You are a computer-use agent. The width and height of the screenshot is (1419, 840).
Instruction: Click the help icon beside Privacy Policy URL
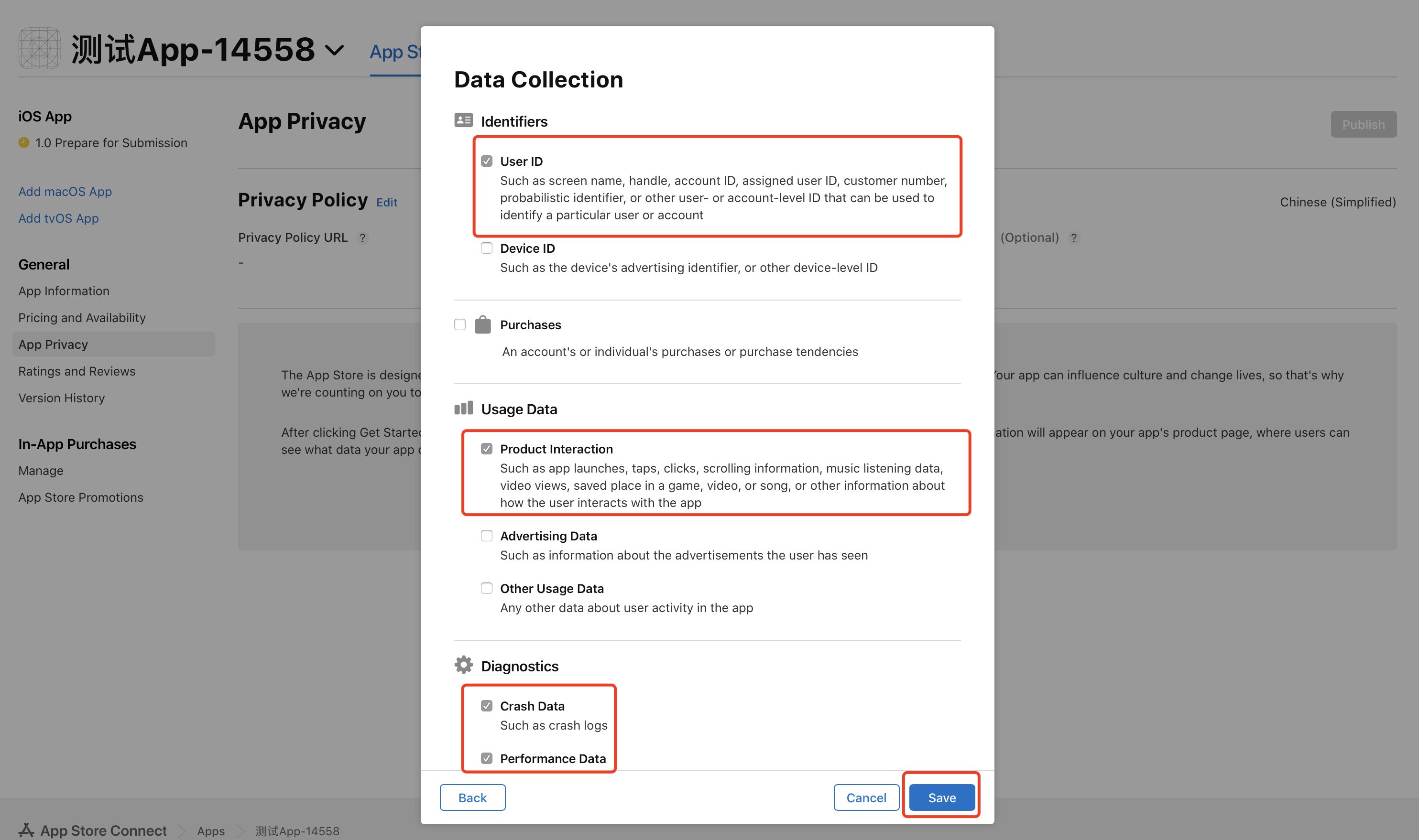[x=362, y=238]
